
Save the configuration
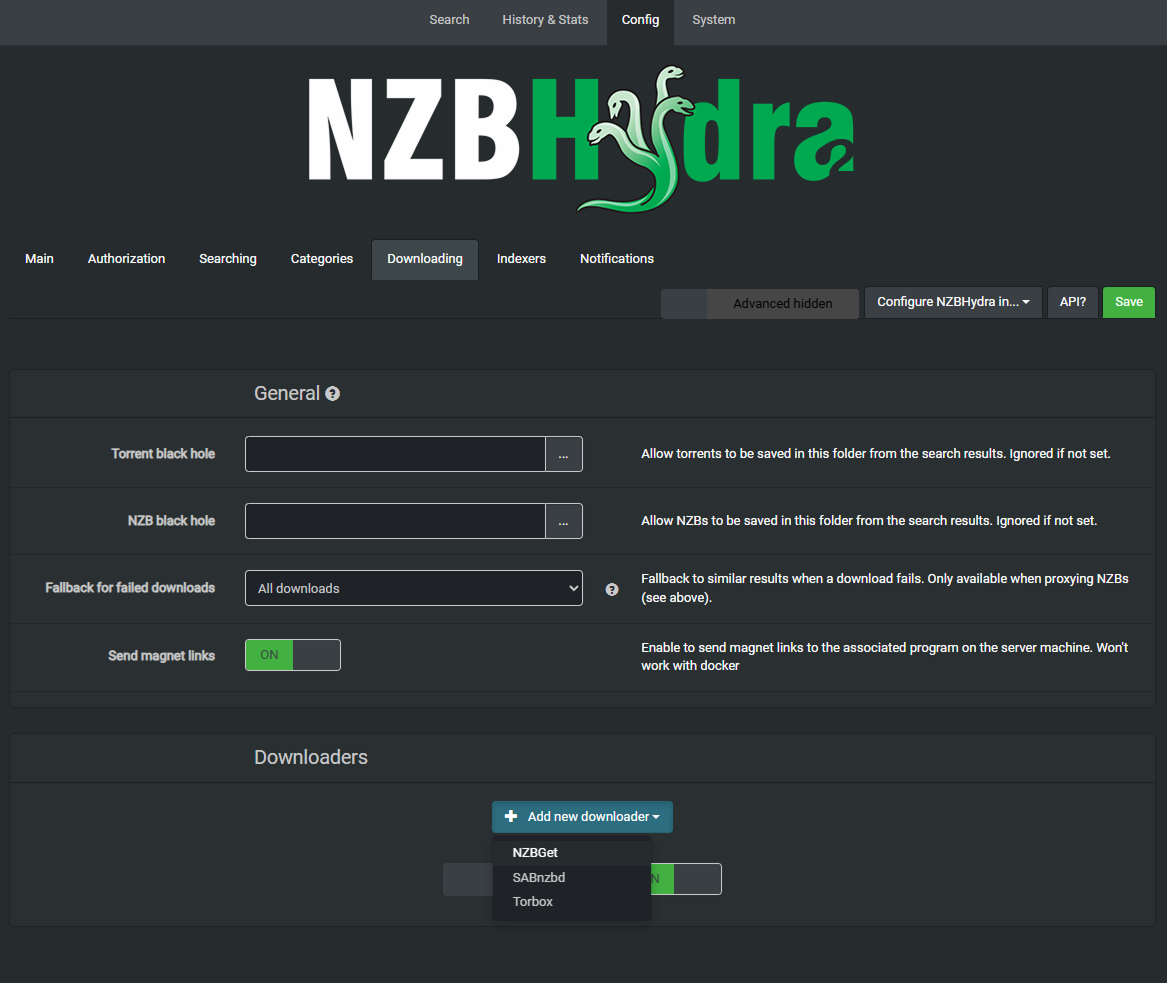(1128, 302)
